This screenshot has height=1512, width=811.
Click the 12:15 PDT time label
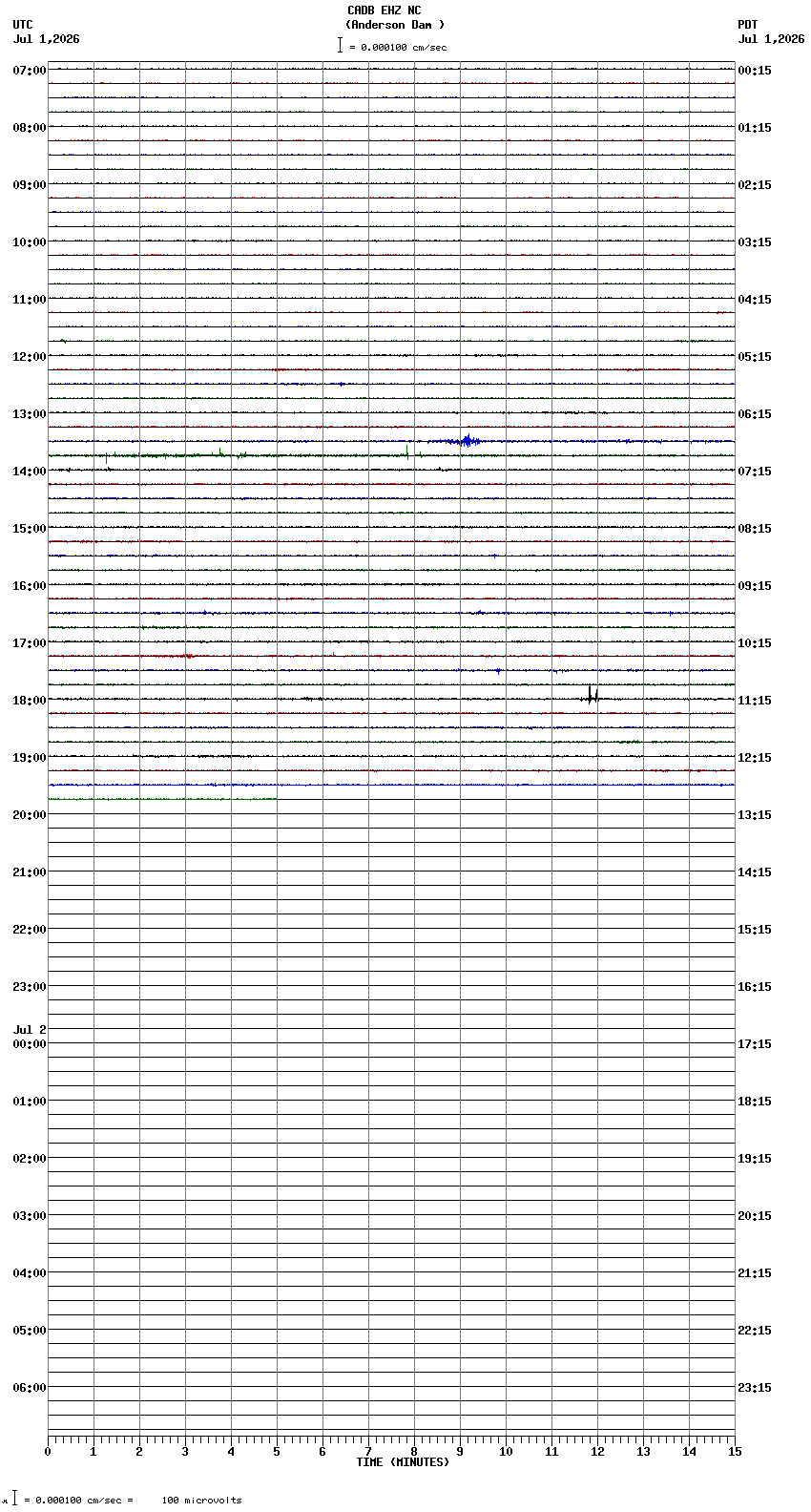[755, 758]
